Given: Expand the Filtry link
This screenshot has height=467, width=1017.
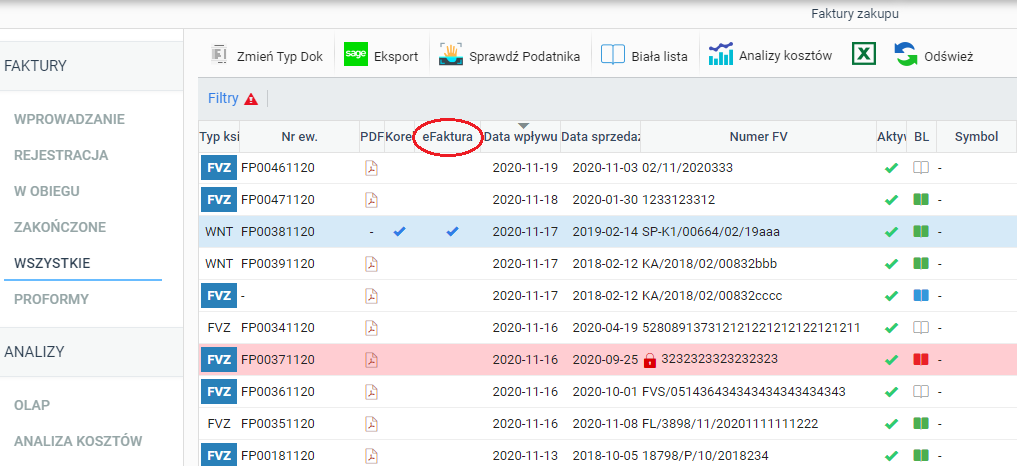Looking at the screenshot, I should click(x=223, y=99).
